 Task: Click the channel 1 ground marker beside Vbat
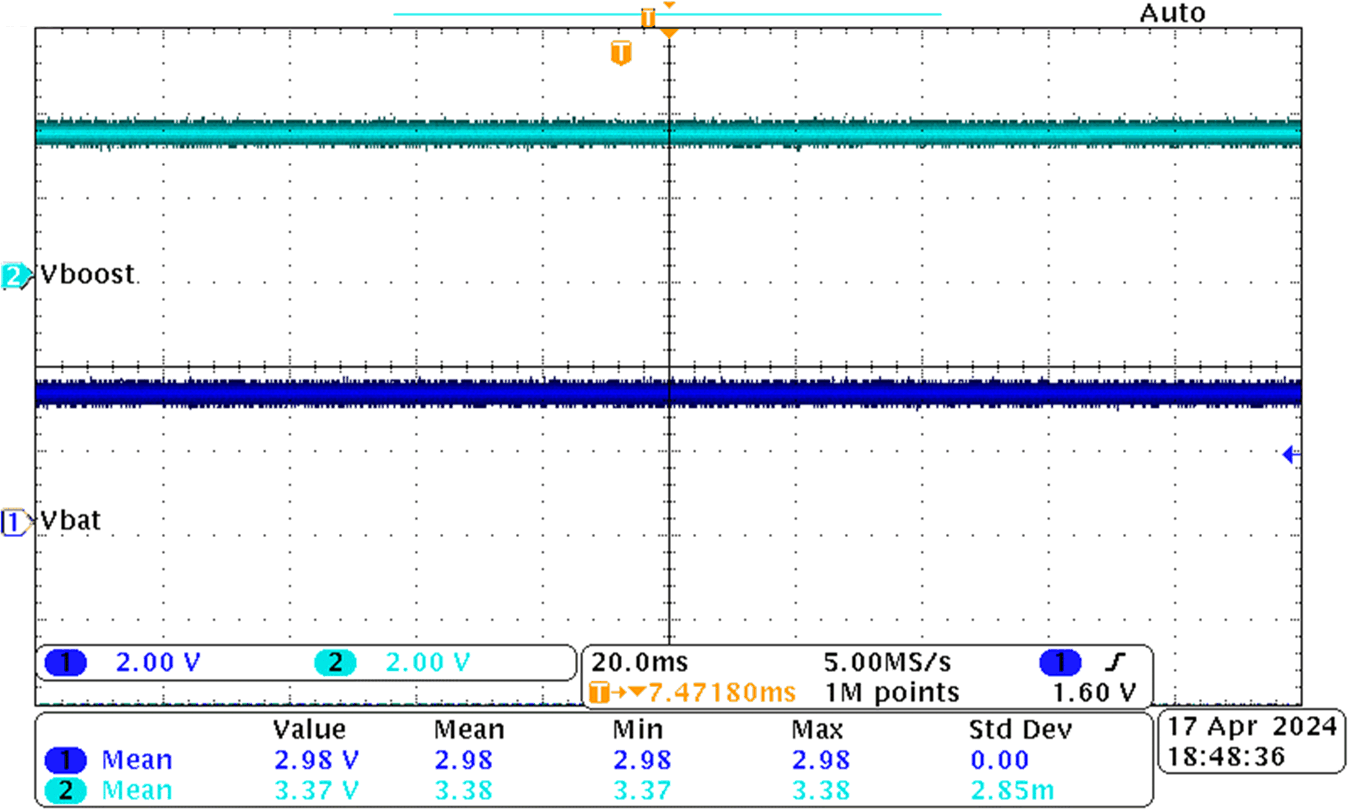pyautogui.click(x=15, y=522)
